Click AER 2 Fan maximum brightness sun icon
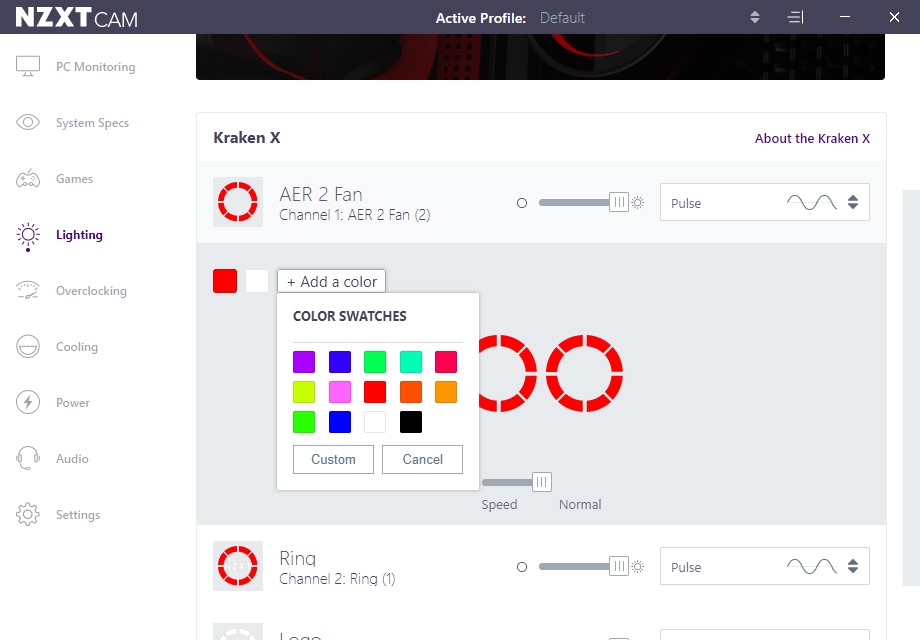 tap(638, 203)
